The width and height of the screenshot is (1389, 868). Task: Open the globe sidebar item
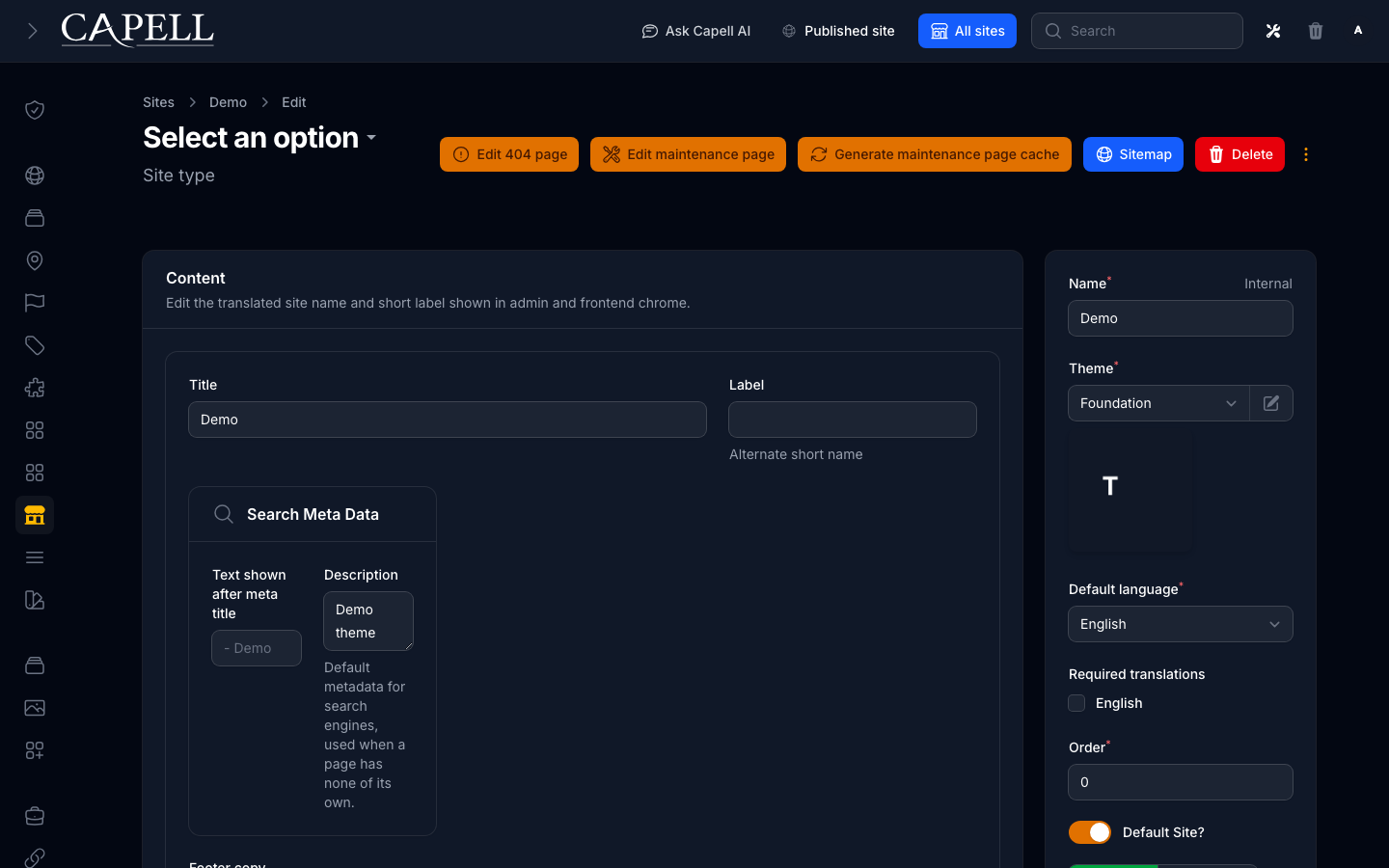click(x=35, y=176)
